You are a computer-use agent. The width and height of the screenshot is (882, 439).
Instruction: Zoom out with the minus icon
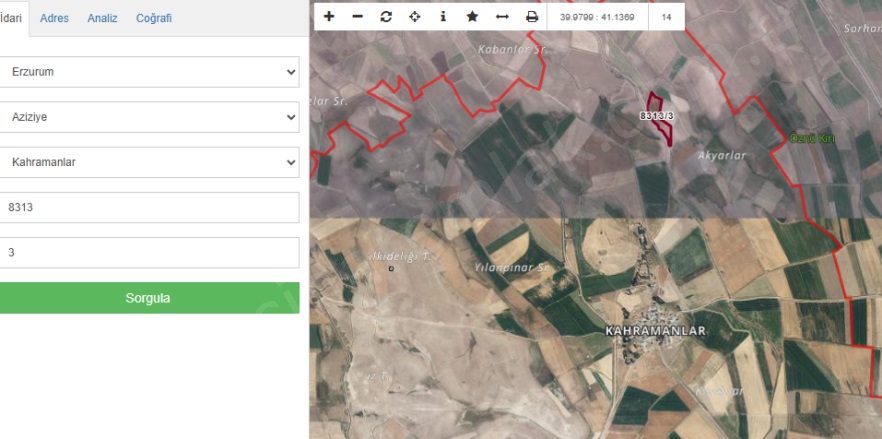[357, 17]
